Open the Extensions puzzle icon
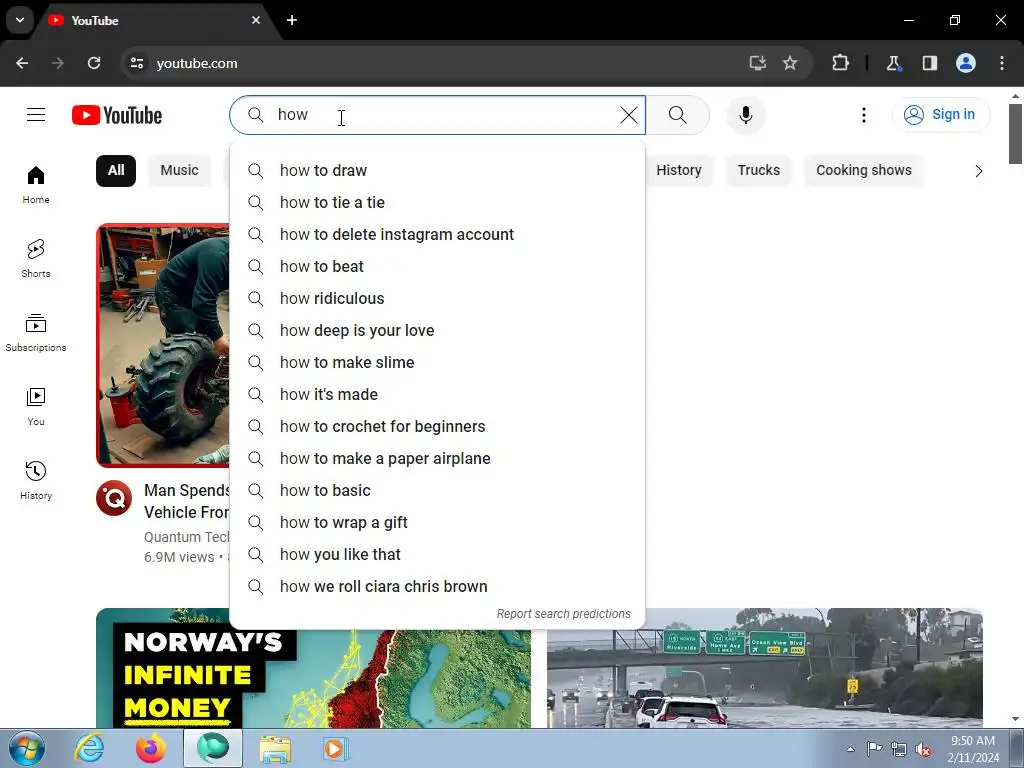 click(840, 63)
